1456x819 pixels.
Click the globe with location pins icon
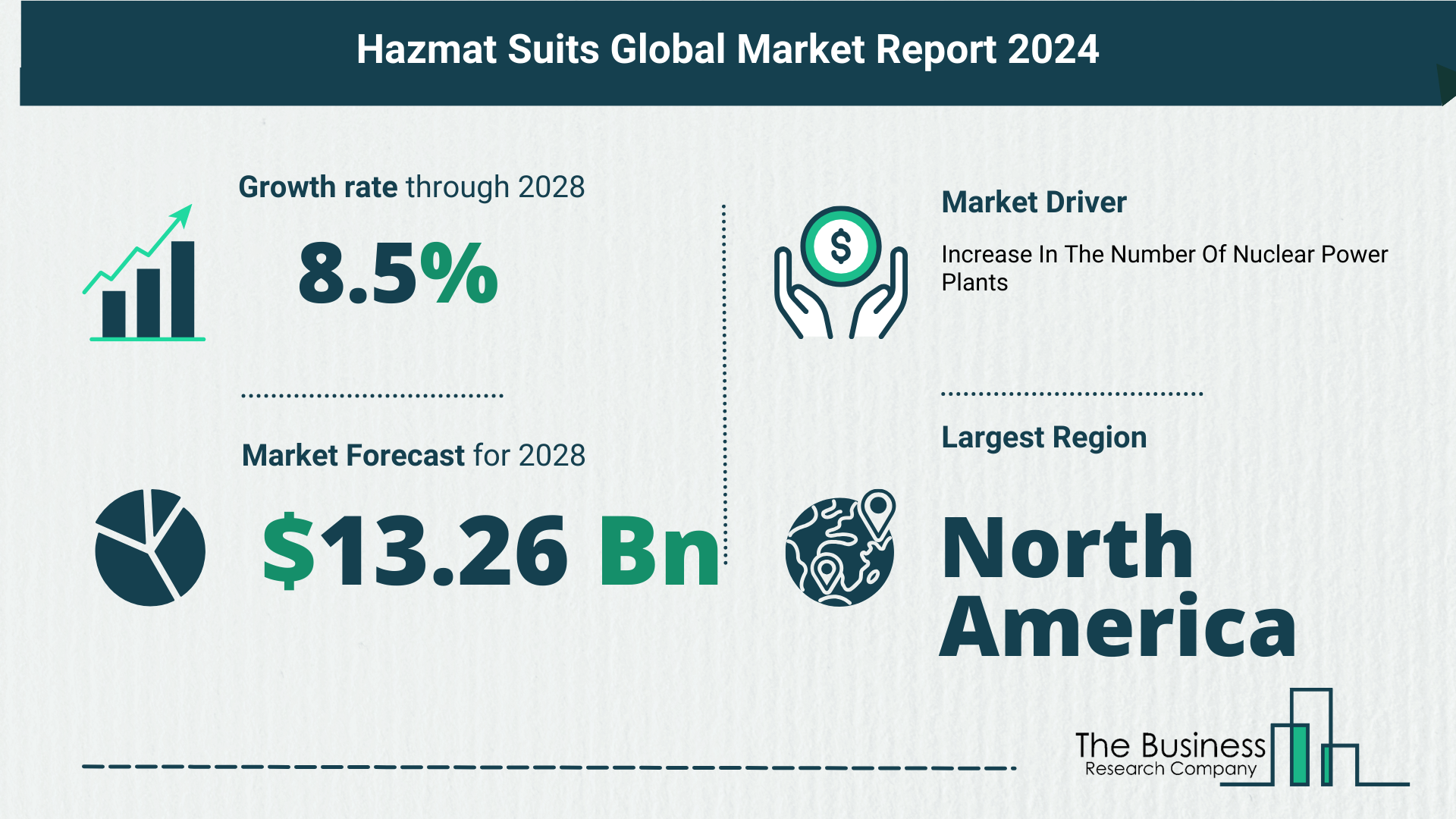(x=840, y=548)
